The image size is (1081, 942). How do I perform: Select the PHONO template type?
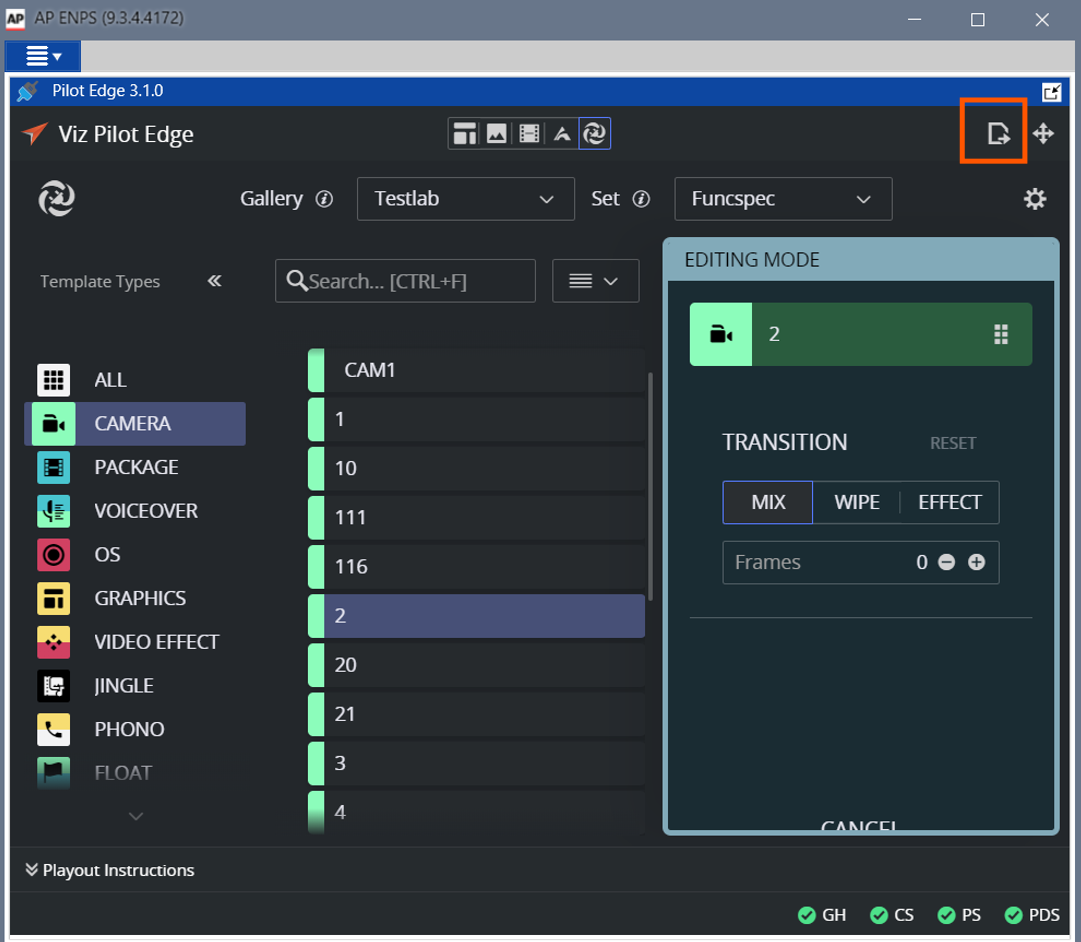[135, 730]
